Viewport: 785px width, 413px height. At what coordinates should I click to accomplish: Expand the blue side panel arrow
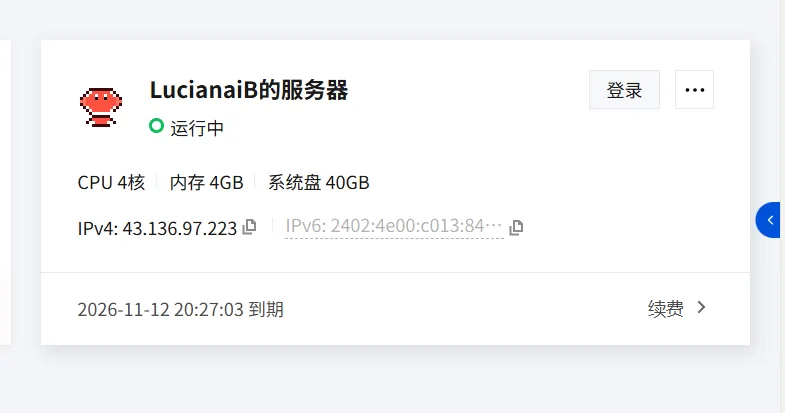pos(769,220)
